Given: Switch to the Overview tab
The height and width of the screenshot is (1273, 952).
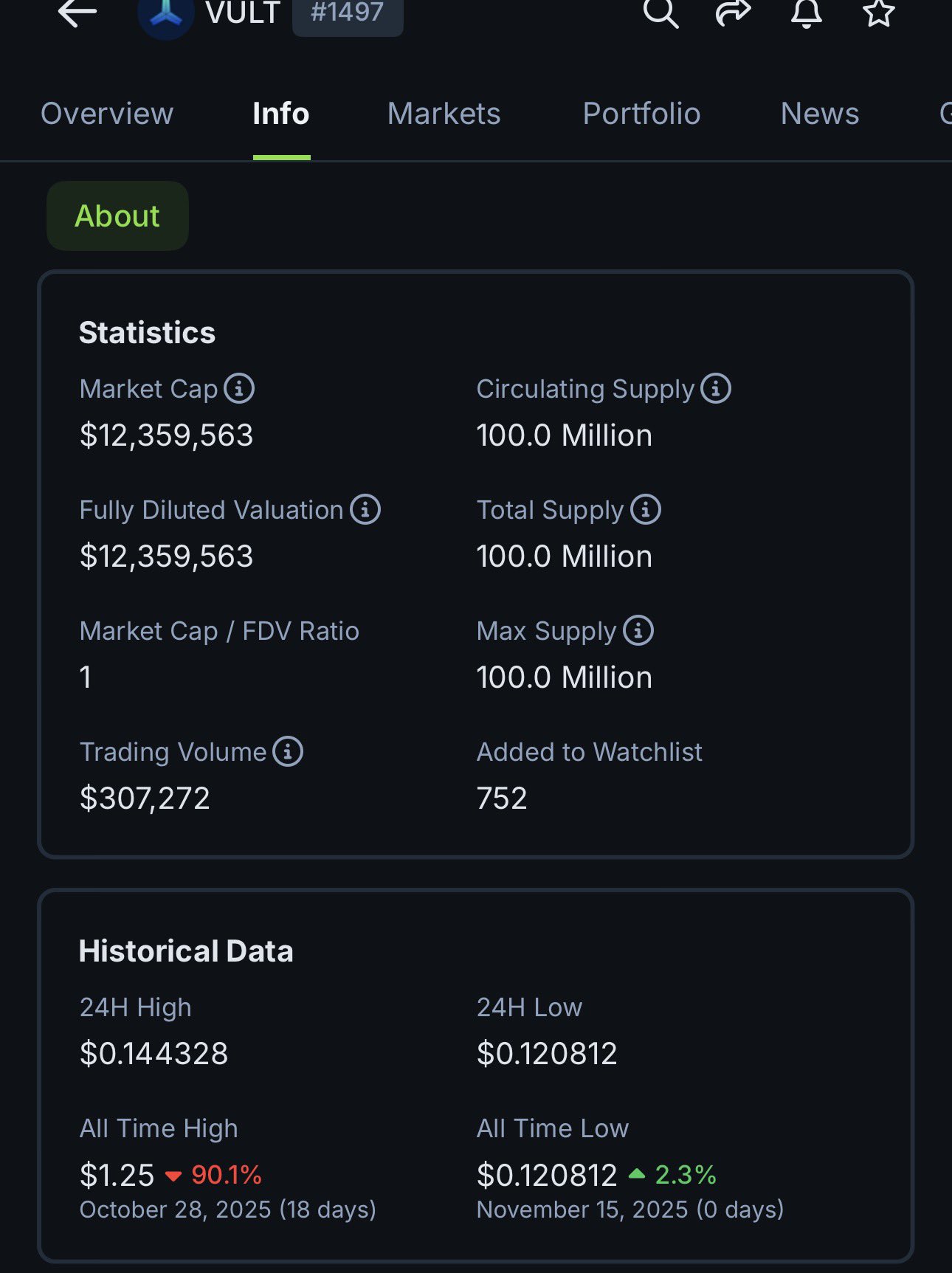Looking at the screenshot, I should coord(107,114).
